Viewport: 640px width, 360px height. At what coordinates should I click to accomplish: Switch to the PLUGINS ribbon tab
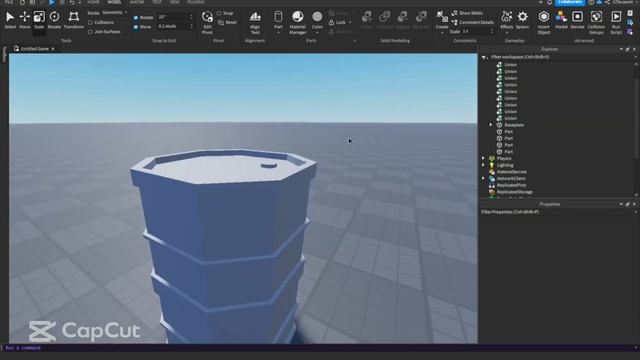point(196,2)
